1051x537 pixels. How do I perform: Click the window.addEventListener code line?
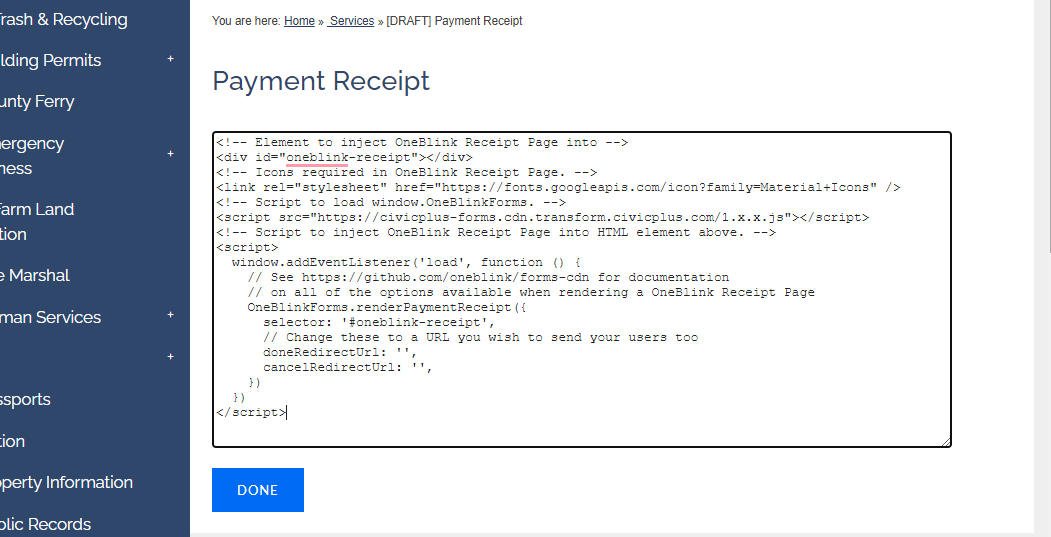click(407, 262)
